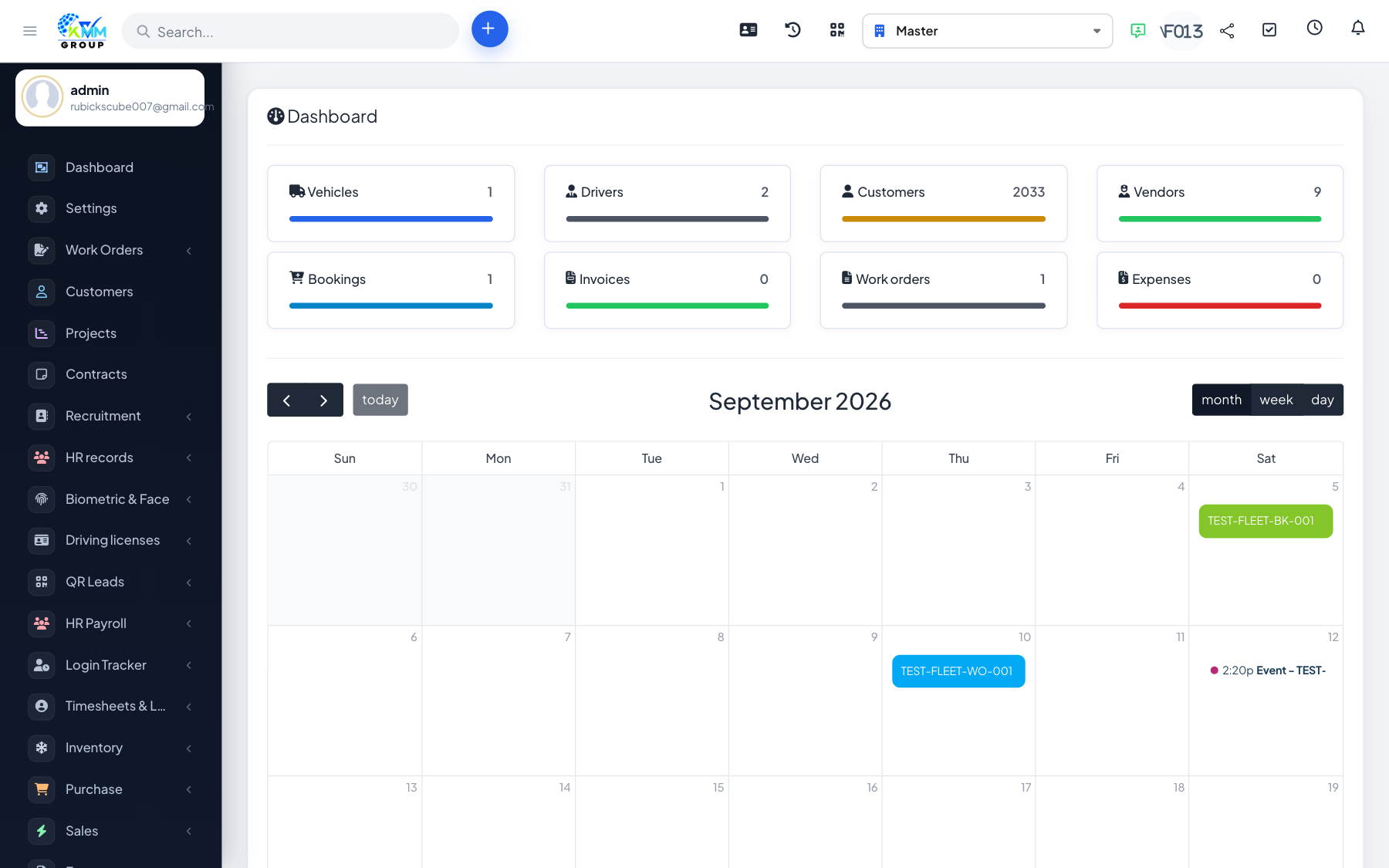Expand the Login Tracker submenu chevron
Image resolution: width=1389 pixels, height=868 pixels.
click(189, 665)
